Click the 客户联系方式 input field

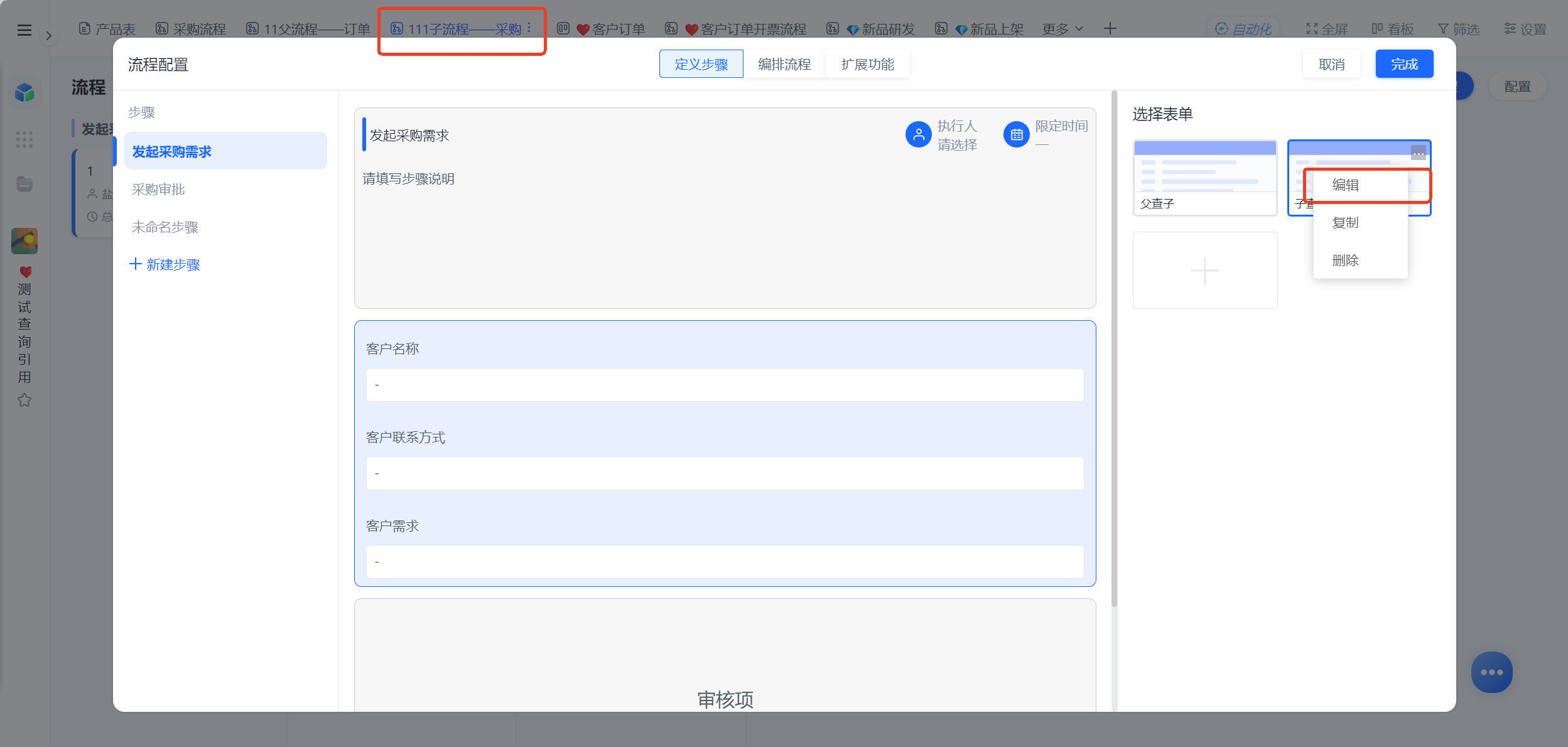click(x=725, y=473)
